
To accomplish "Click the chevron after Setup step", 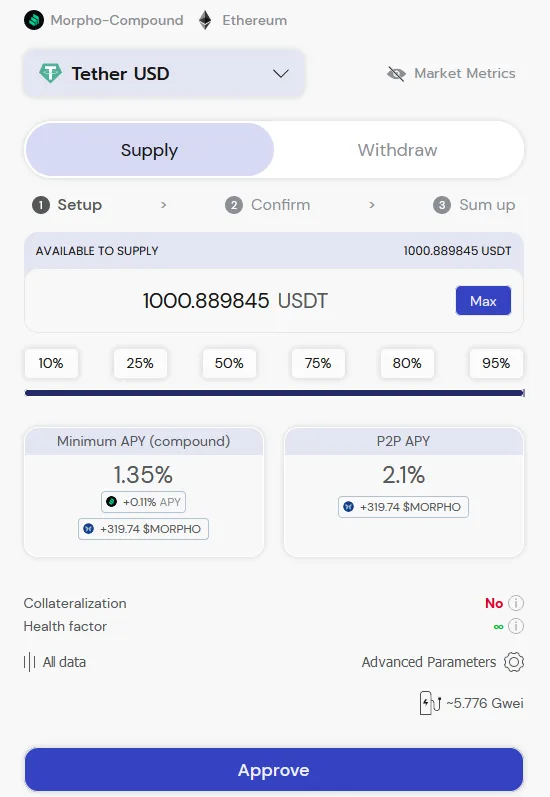I will [163, 205].
